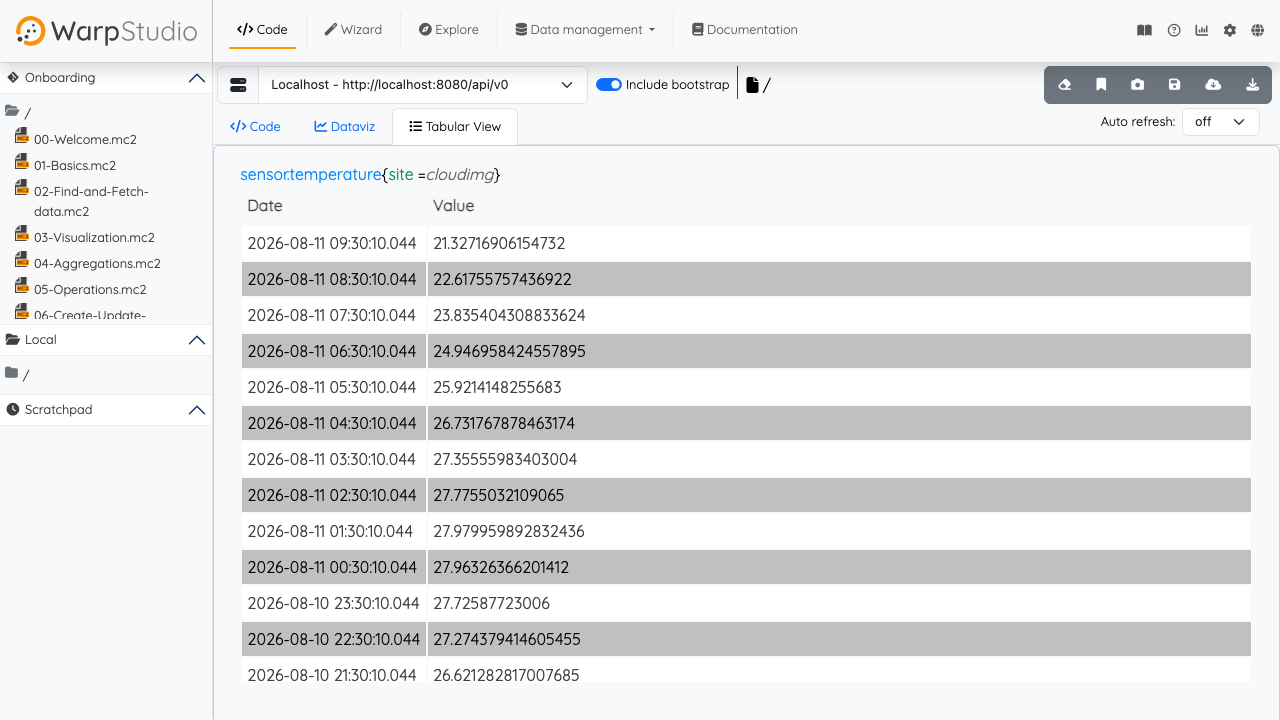Click the chart statistics icon in header
Screen dimensions: 1280x720
[1202, 30]
